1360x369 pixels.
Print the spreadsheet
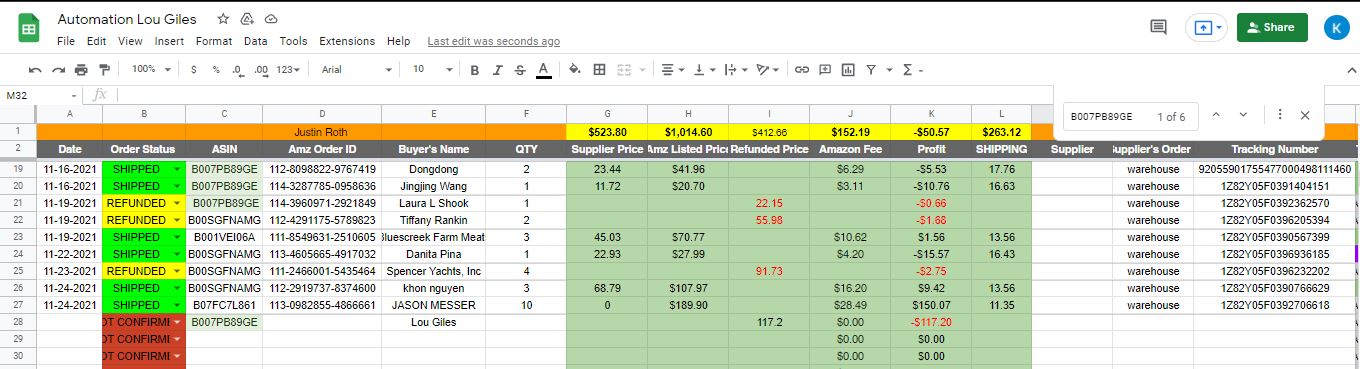(81, 70)
